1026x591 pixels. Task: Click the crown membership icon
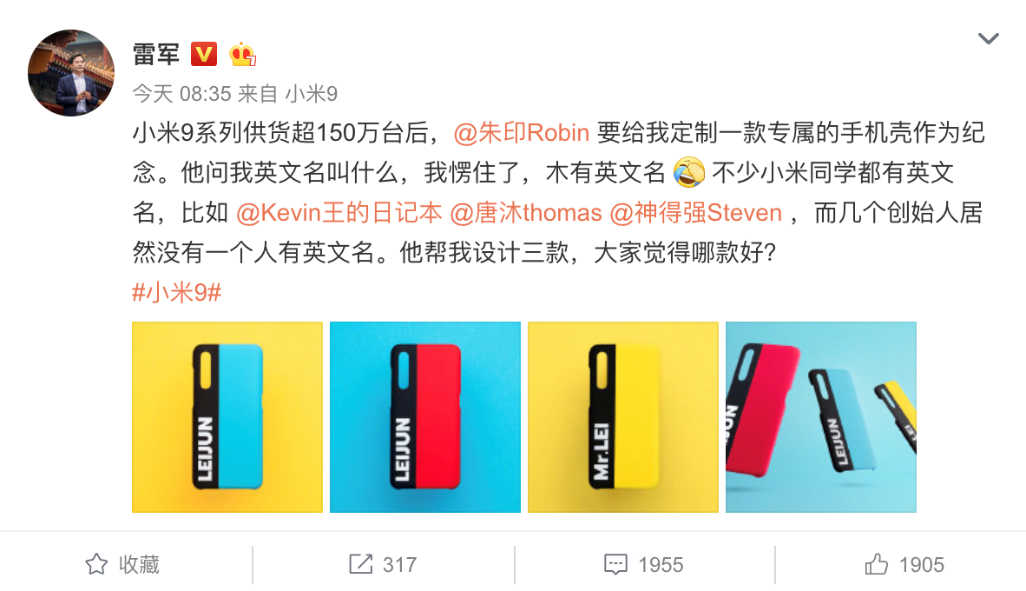[242, 54]
